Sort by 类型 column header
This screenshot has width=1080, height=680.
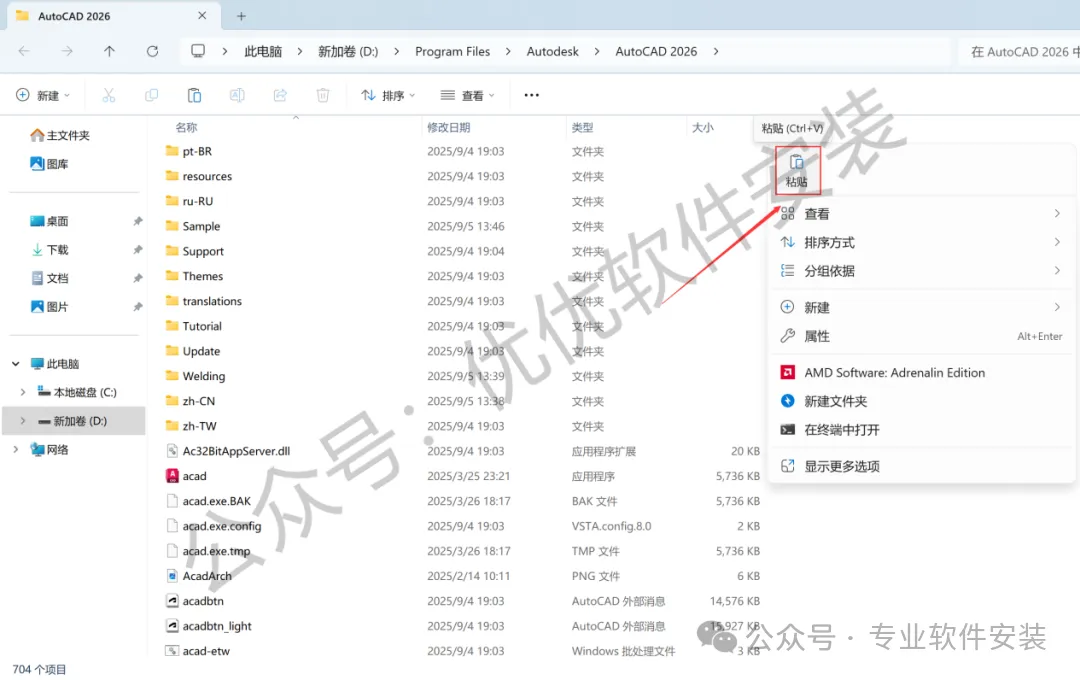click(x=582, y=127)
